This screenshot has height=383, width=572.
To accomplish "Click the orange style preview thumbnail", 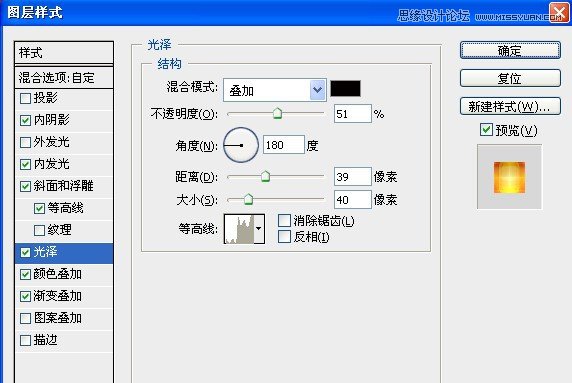I will coord(509,177).
